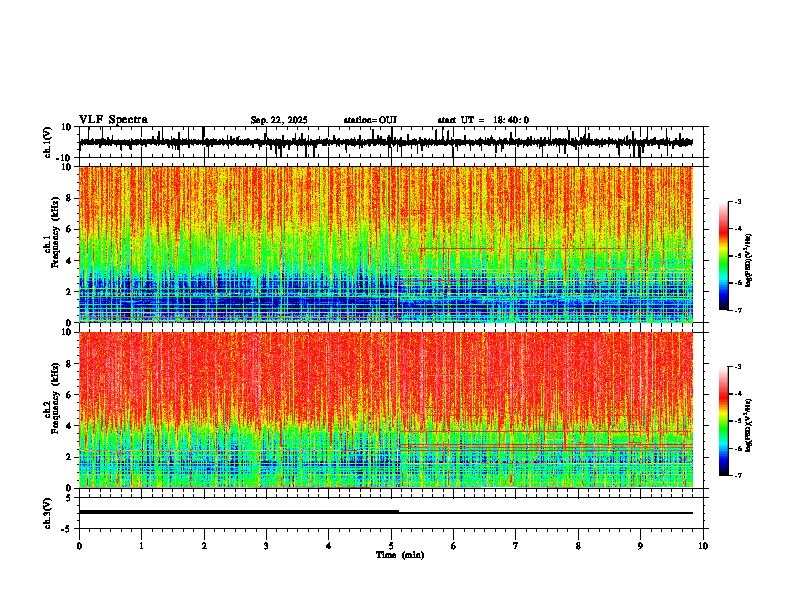Viewport: 792px width, 612px height.
Task: Click the time axis tick '5'
Action: 391,546
